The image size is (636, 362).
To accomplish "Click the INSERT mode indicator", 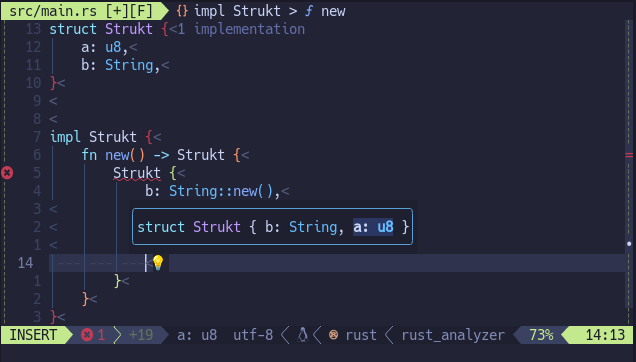I will click(x=33, y=335).
